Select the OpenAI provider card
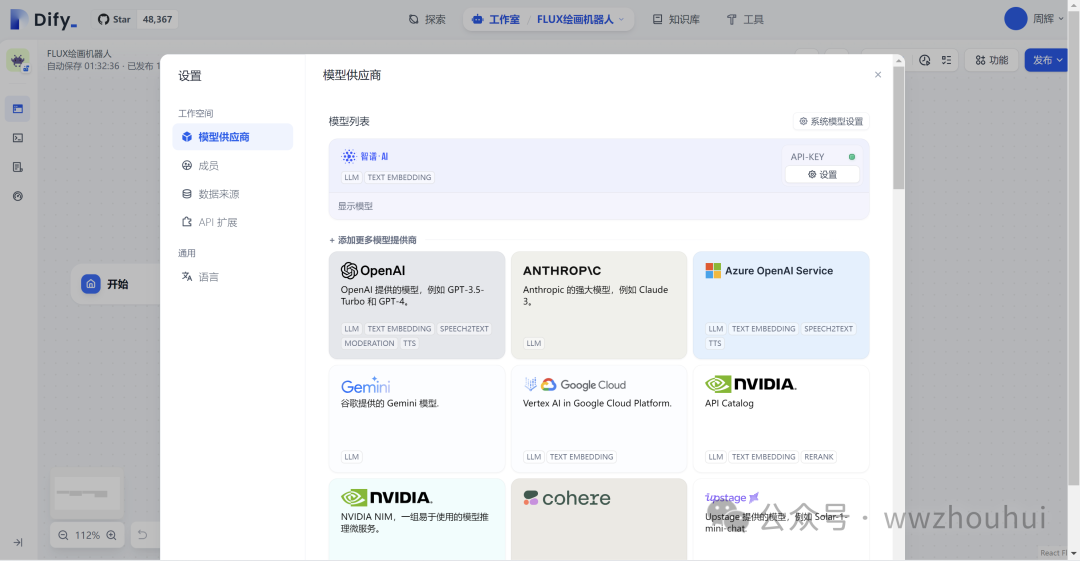The width and height of the screenshot is (1080, 561). pos(416,305)
